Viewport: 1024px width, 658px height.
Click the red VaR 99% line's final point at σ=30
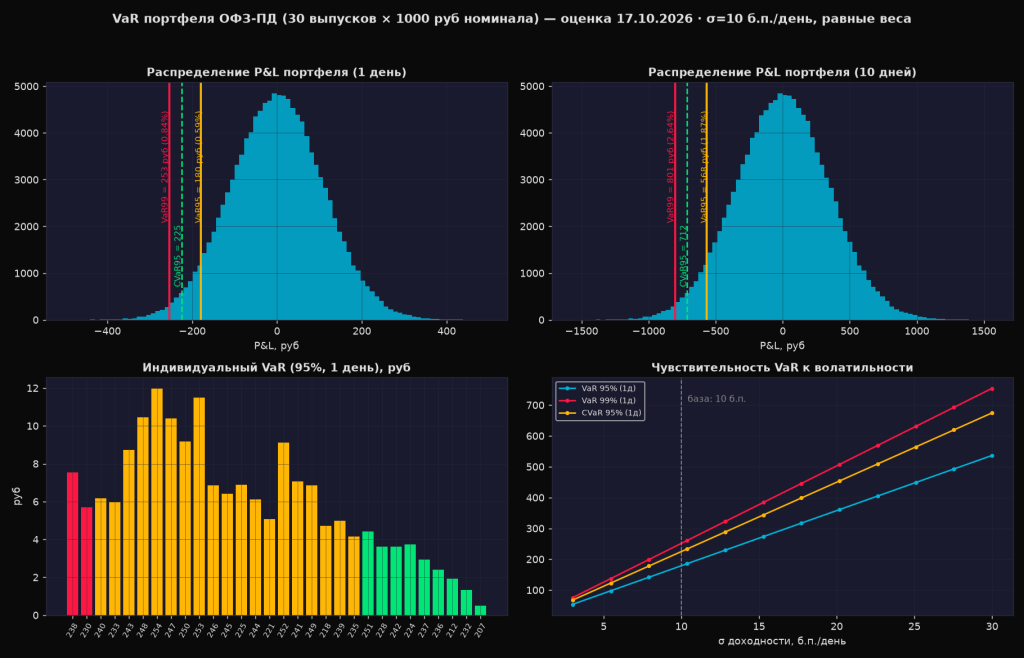click(992, 389)
